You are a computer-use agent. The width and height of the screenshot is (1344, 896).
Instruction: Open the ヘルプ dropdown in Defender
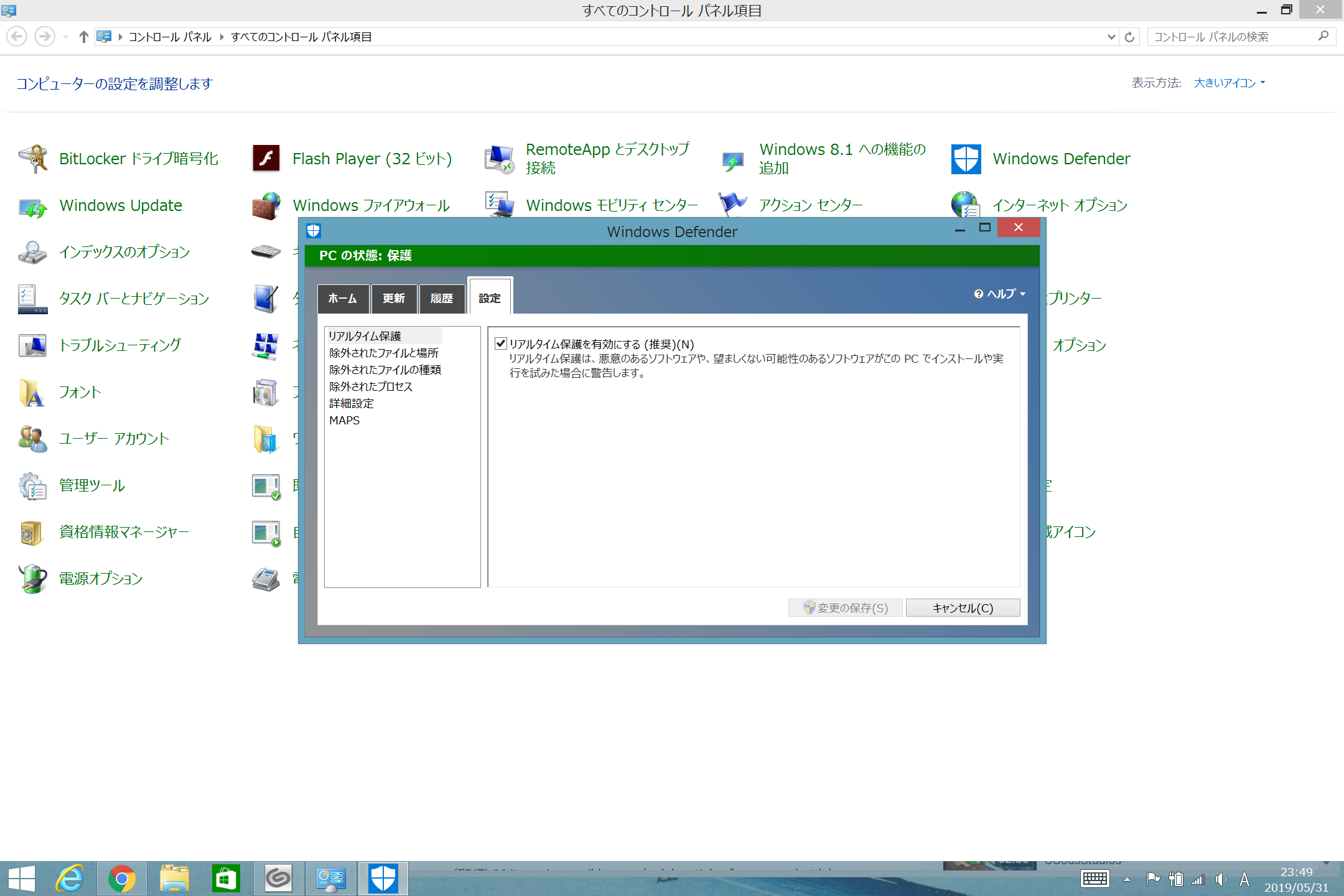coord(1000,294)
